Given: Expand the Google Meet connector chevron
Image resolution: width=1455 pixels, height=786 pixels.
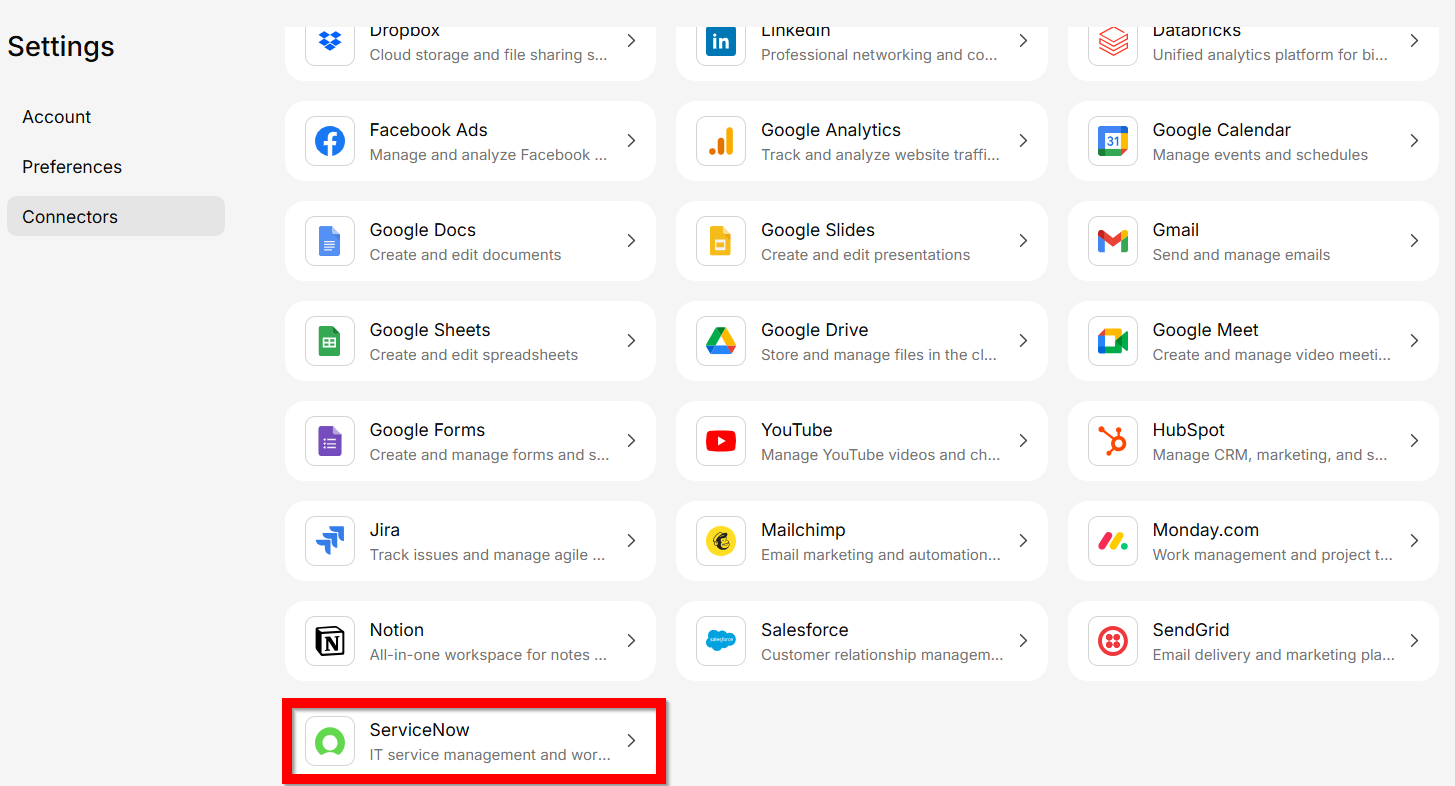Looking at the screenshot, I should (1414, 341).
